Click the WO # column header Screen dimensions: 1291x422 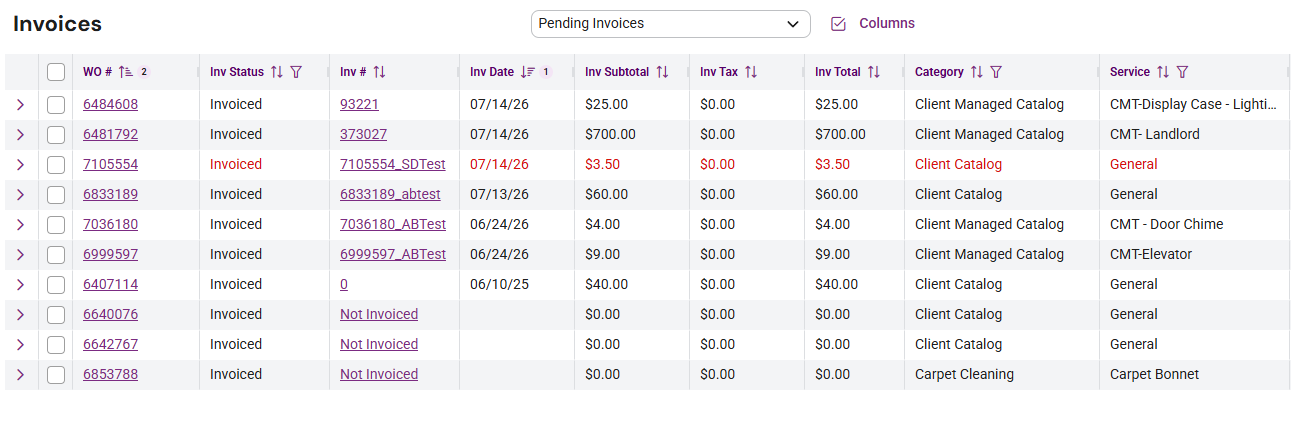tap(97, 72)
